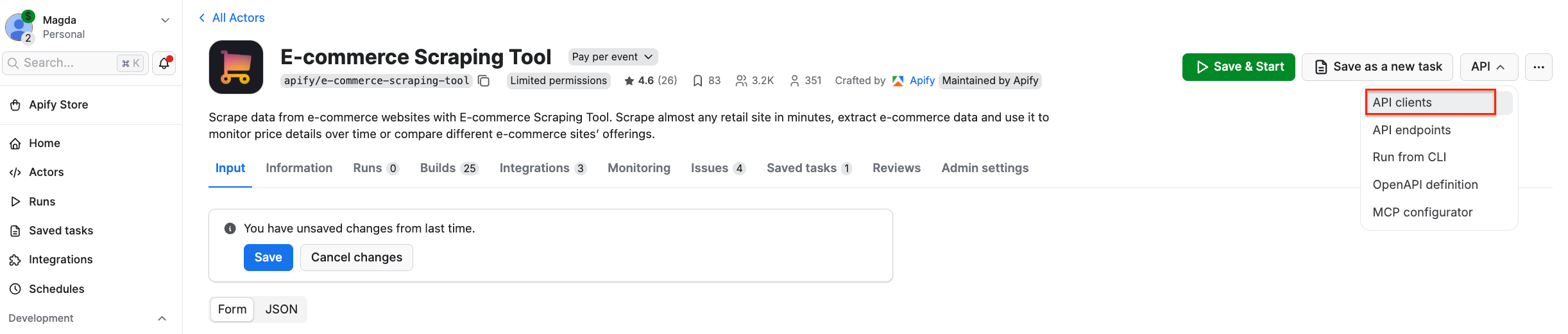Open the three-dots more options menu
The image size is (1568, 334).
coord(1538,67)
